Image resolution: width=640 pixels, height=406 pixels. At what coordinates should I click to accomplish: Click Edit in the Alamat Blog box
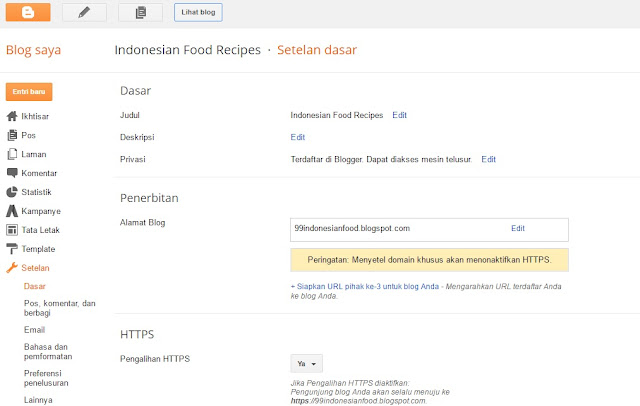[x=518, y=228]
